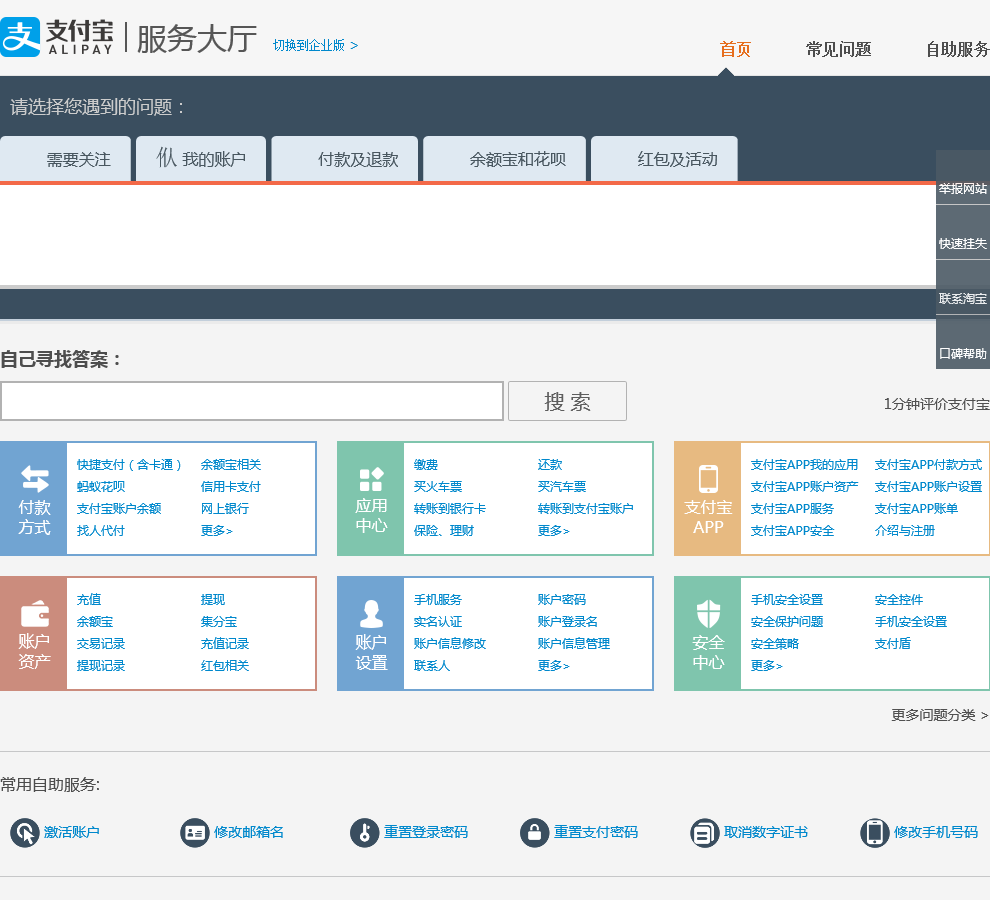Select the 需要关注 problem tab
This screenshot has width=990, height=900.
pyautogui.click(x=65, y=159)
